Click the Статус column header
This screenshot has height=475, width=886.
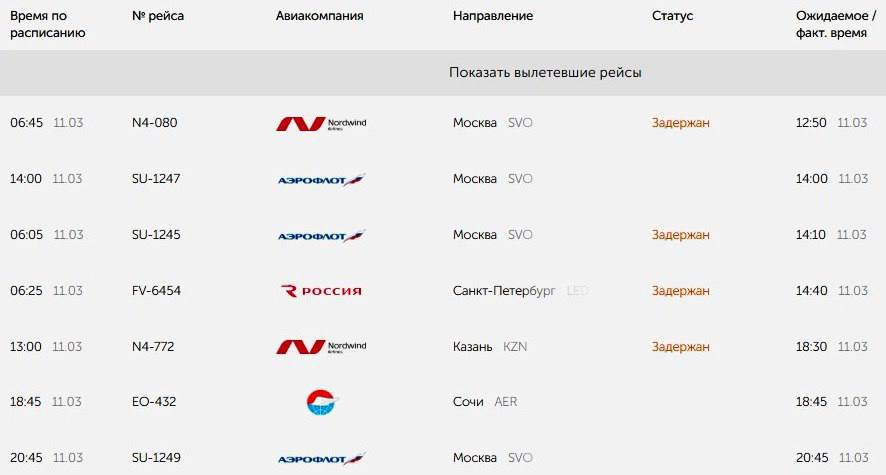point(672,16)
